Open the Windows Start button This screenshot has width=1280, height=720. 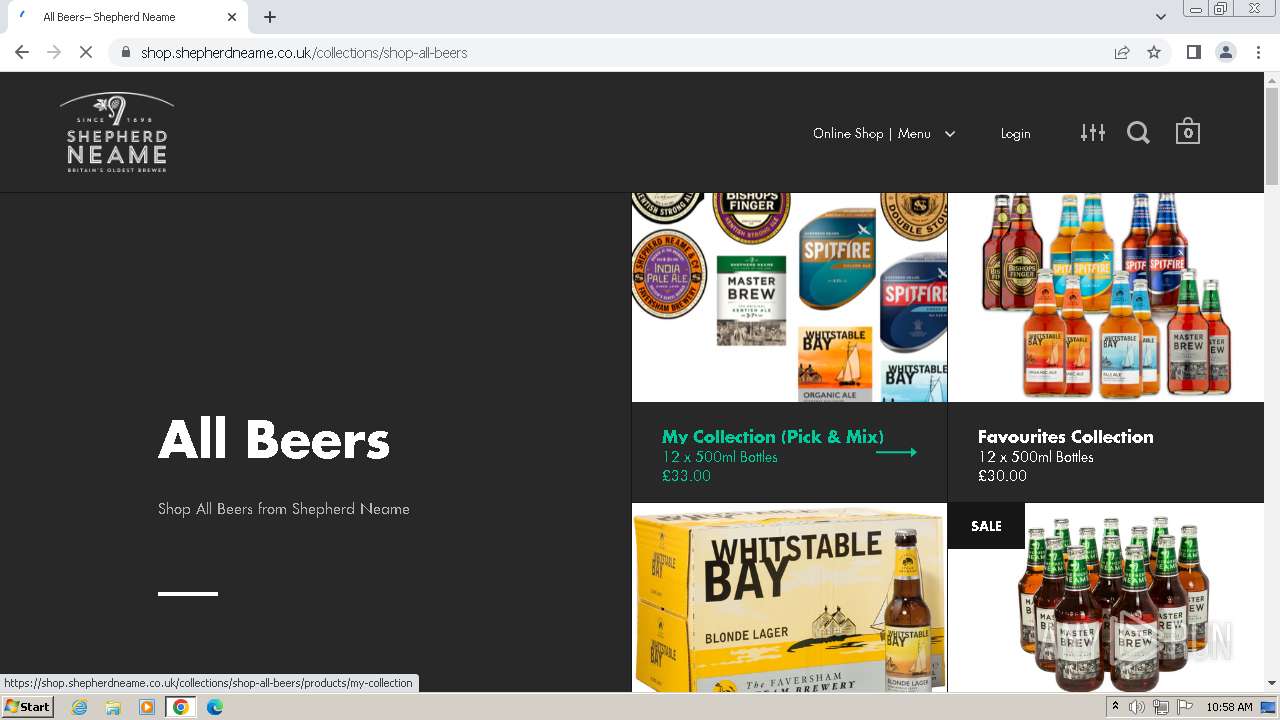(x=27, y=707)
